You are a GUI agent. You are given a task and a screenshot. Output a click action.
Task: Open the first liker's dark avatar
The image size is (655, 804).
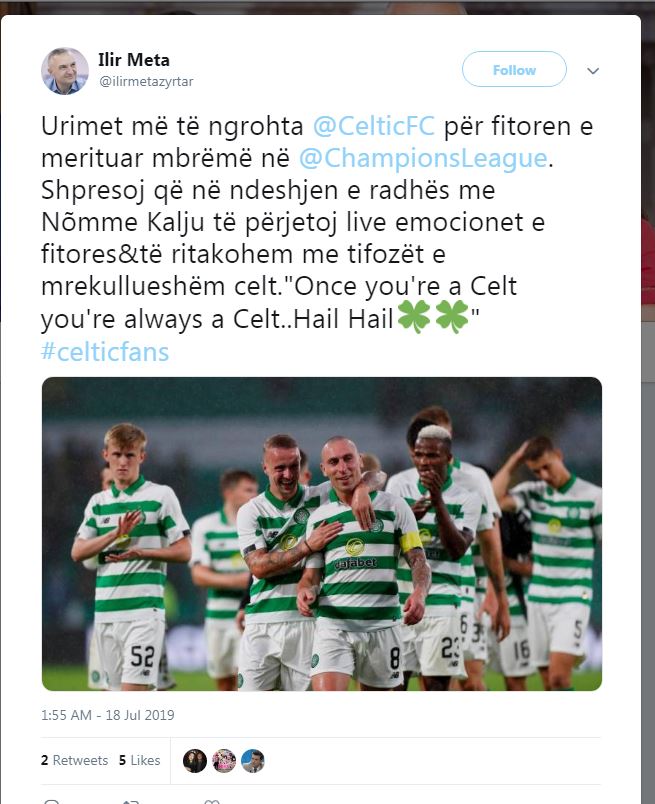[195, 760]
